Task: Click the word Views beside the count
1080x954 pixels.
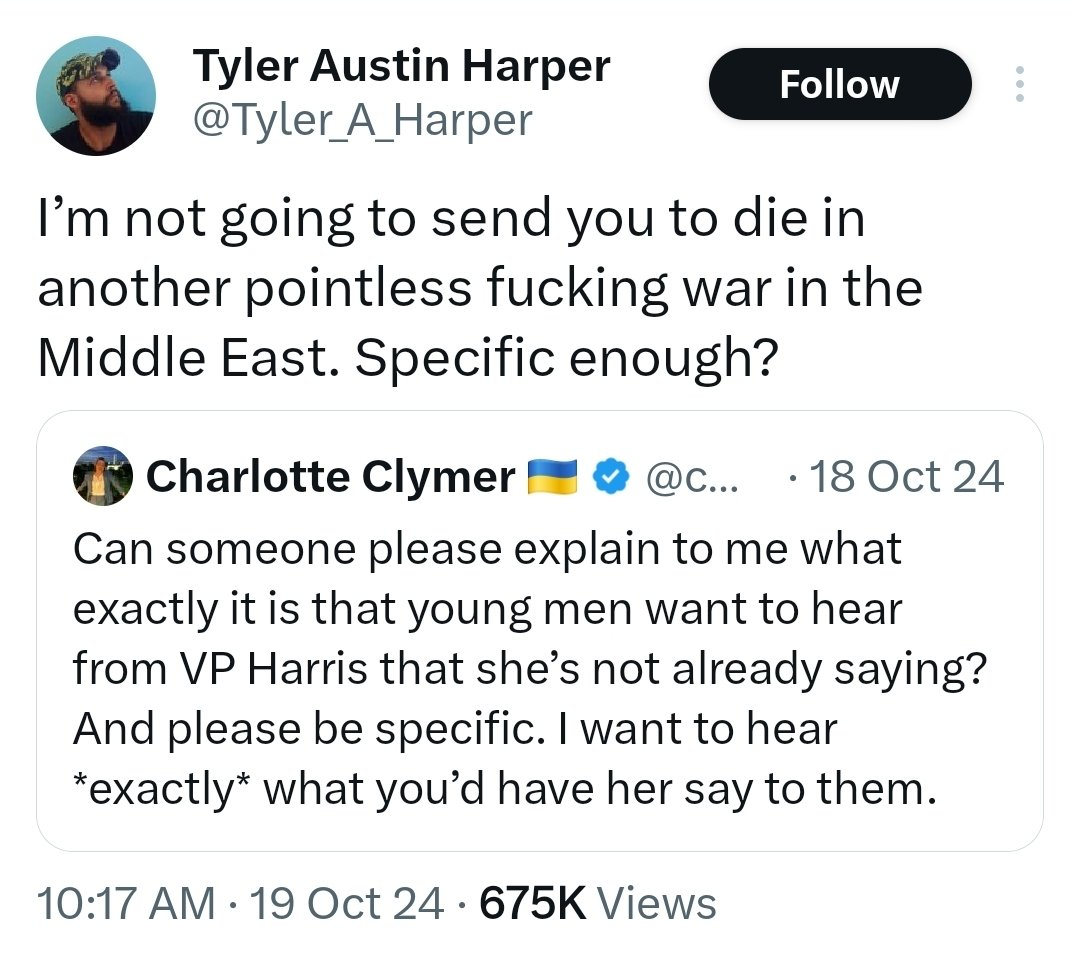Action: 657,903
